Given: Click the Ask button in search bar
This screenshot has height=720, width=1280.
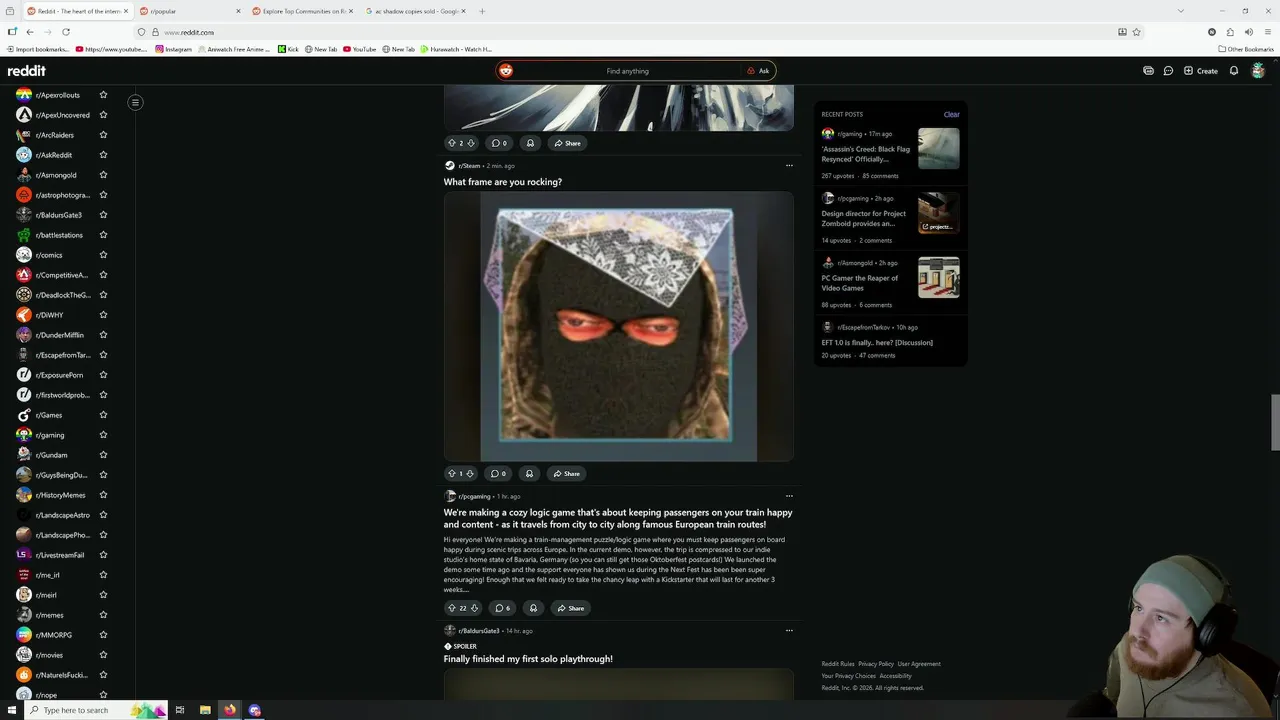Looking at the screenshot, I should click(x=758, y=71).
